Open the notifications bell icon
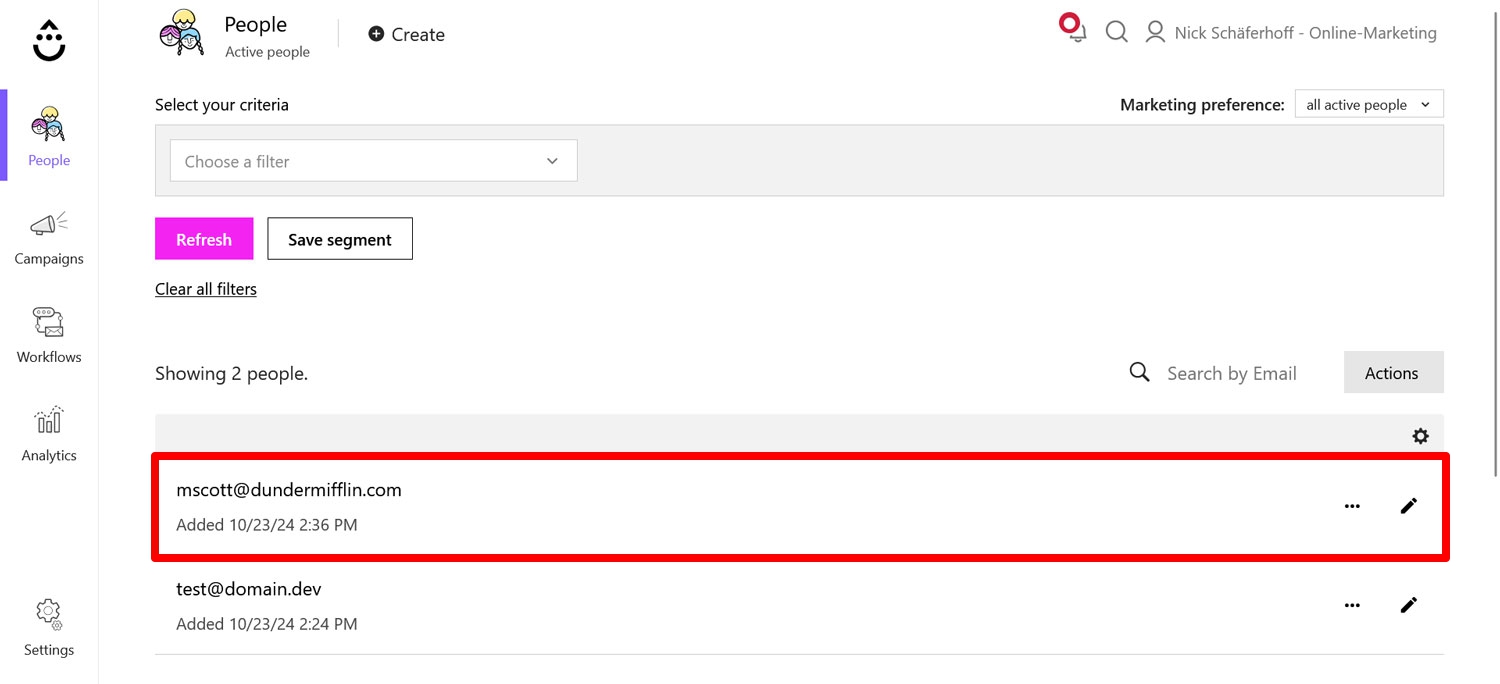Screen dimensions: 1500x684 (1075, 30)
